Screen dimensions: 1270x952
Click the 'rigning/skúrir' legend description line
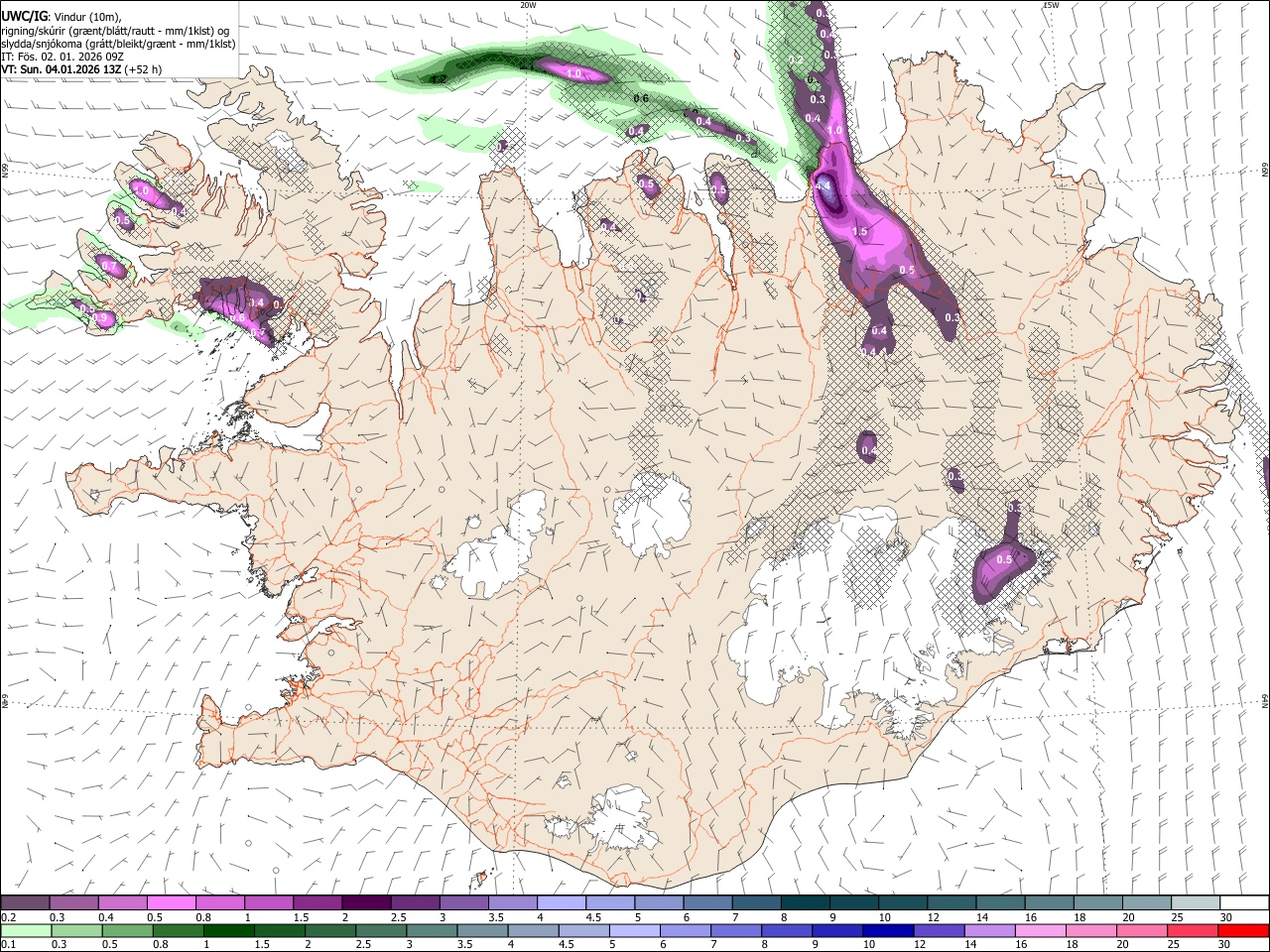[x=115, y=30]
